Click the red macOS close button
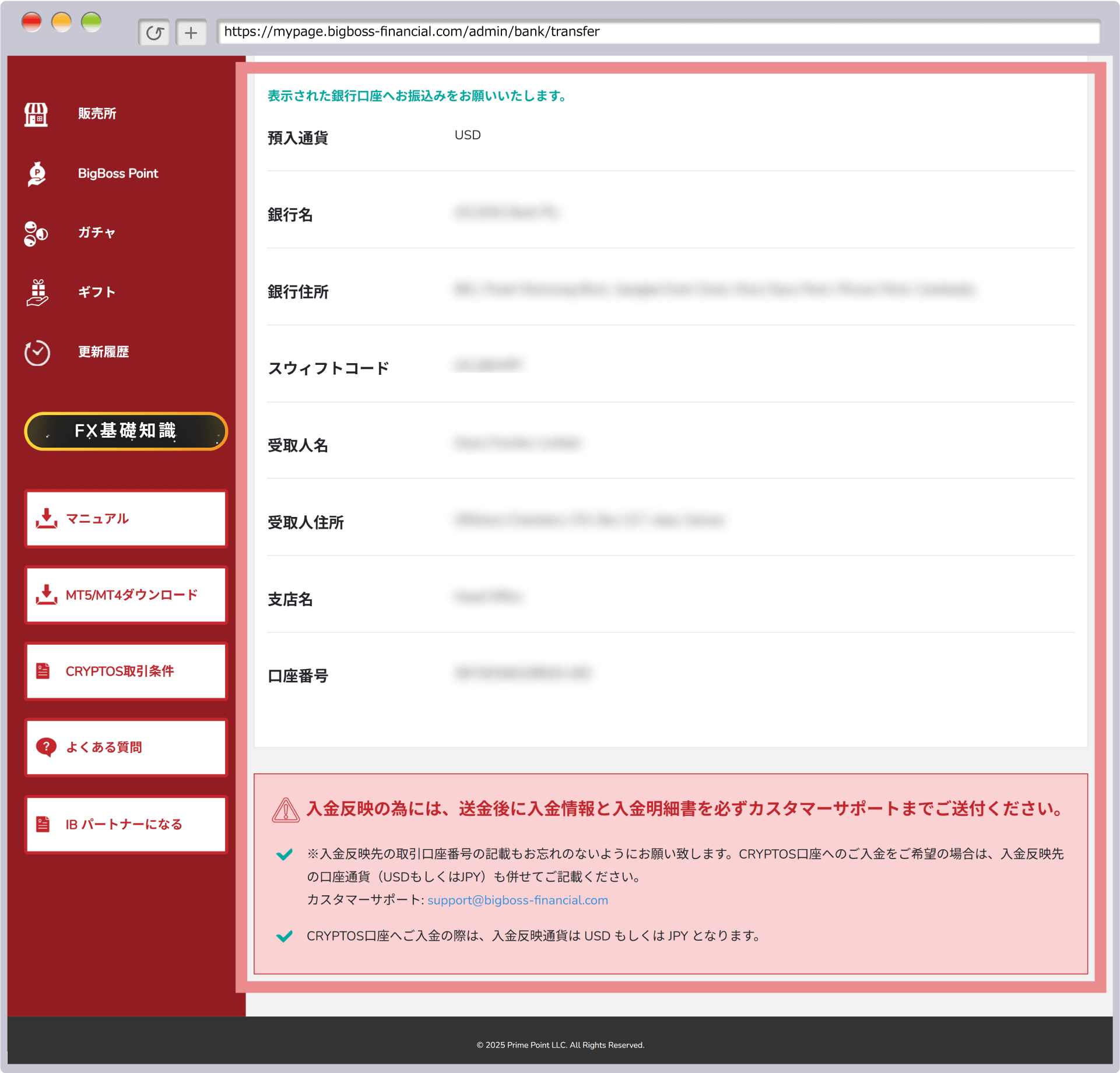The height and width of the screenshot is (1073, 1120). tap(31, 22)
